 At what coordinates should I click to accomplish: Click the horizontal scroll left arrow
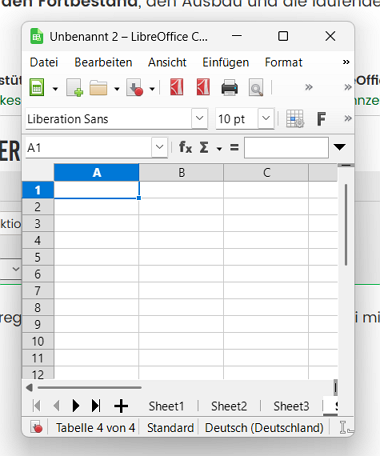(x=29, y=388)
